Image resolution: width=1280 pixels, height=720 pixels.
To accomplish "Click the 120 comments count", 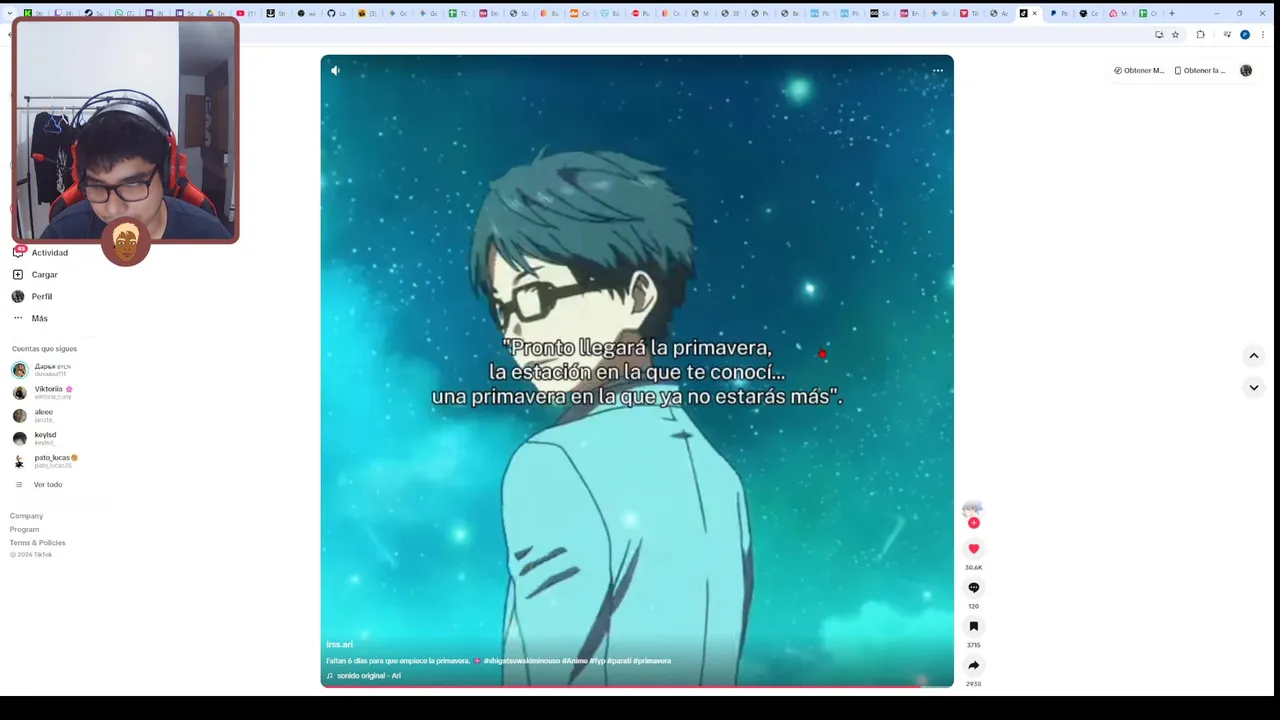I will 973,606.
